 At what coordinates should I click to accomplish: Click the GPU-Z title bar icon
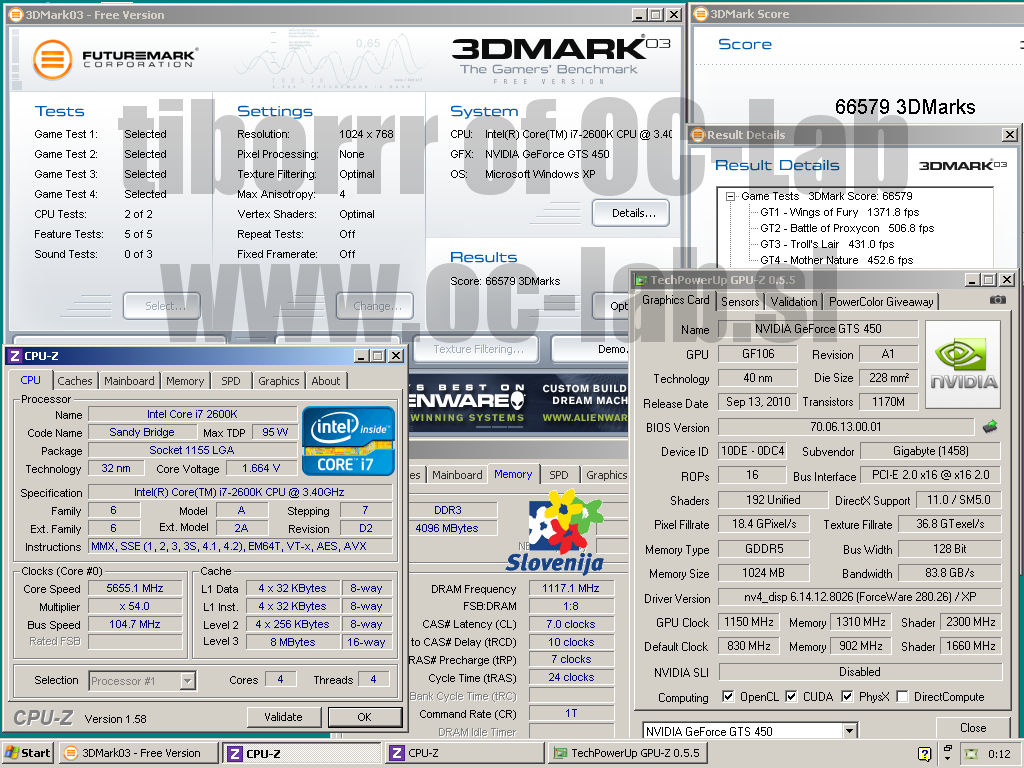[x=641, y=280]
